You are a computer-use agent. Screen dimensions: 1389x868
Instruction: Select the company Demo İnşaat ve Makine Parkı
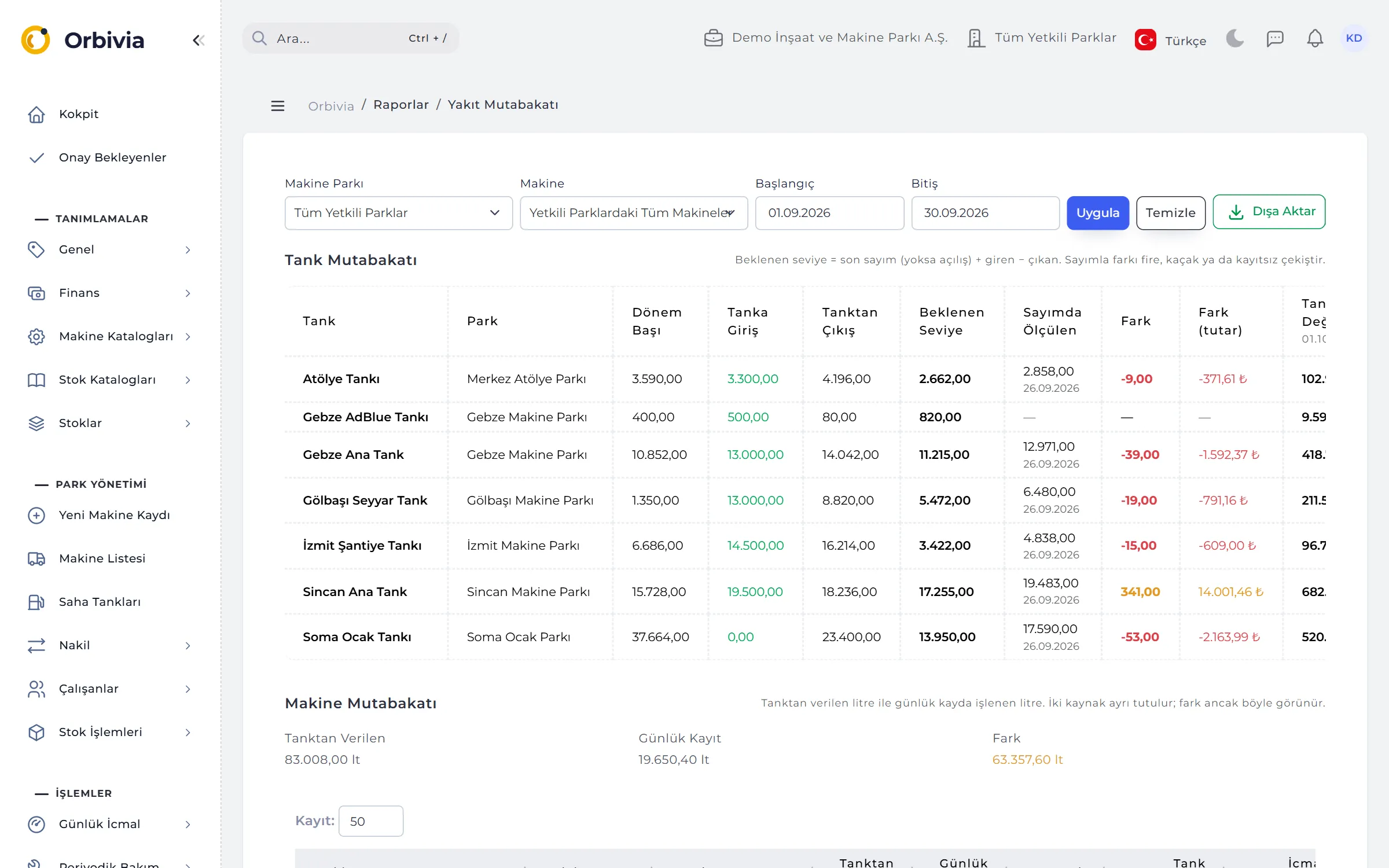tap(826, 38)
